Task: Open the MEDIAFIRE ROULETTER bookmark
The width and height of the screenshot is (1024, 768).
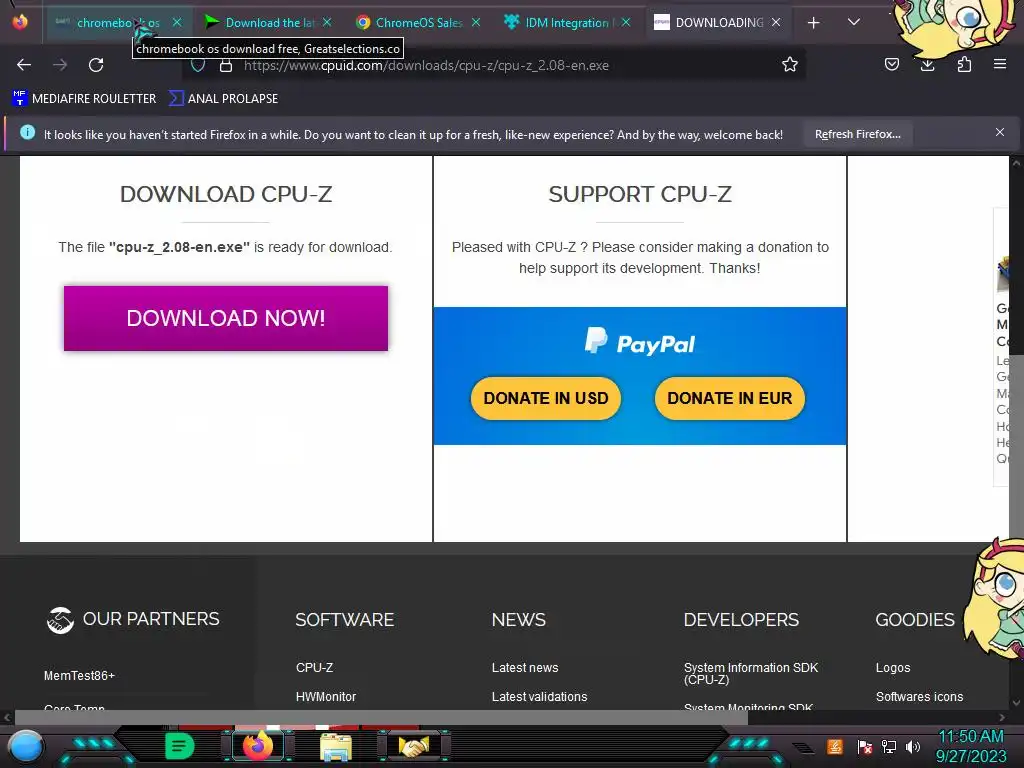Action: 84,99
